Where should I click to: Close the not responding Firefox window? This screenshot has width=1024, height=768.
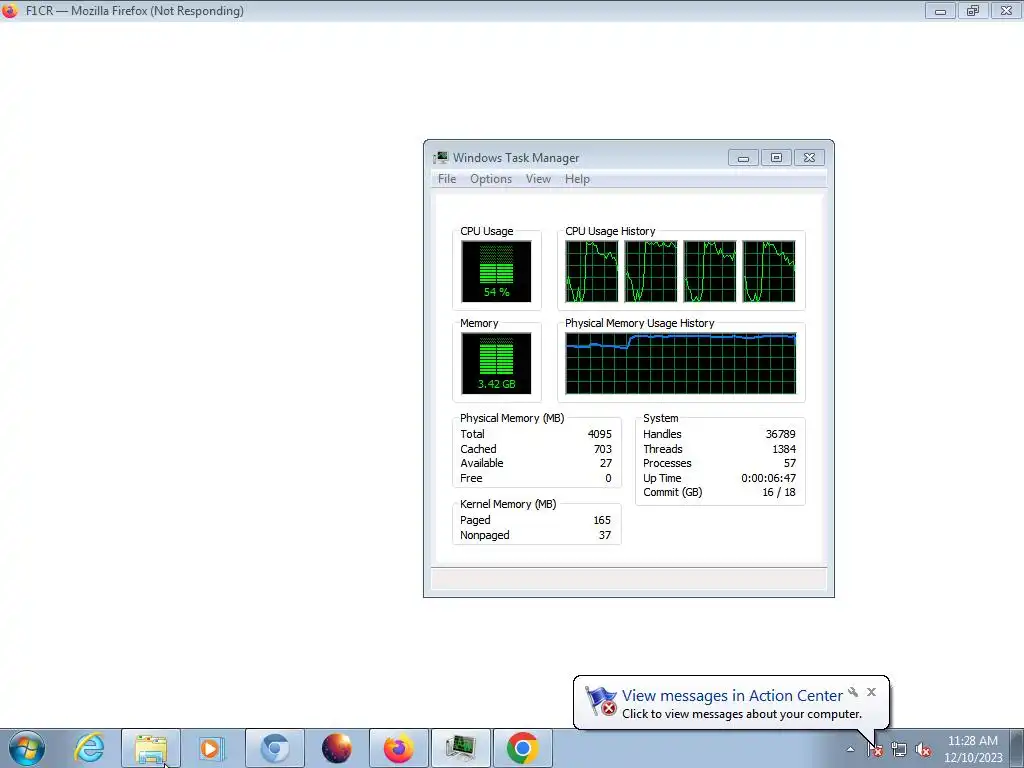[x=1006, y=10]
